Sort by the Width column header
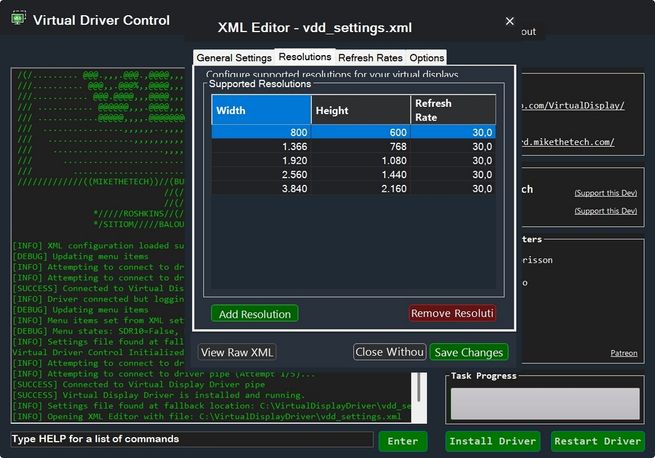Screen dimensions: 655x458 click(x=261, y=110)
